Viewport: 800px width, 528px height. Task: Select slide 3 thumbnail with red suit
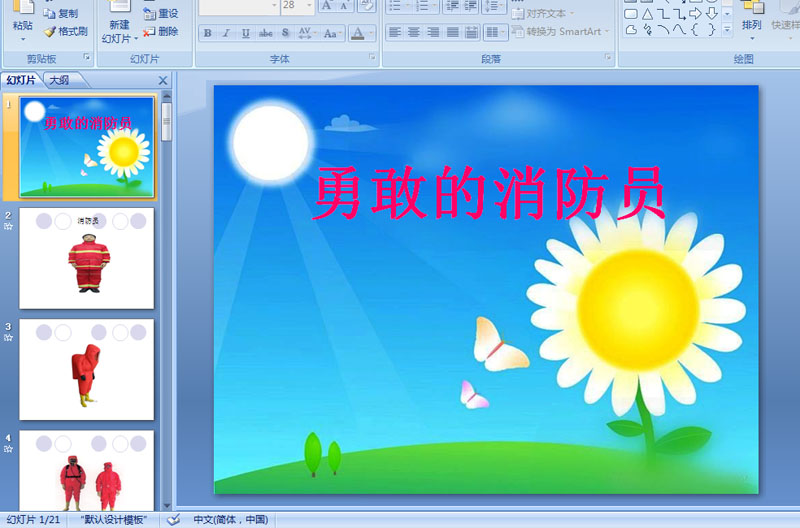coord(86,369)
